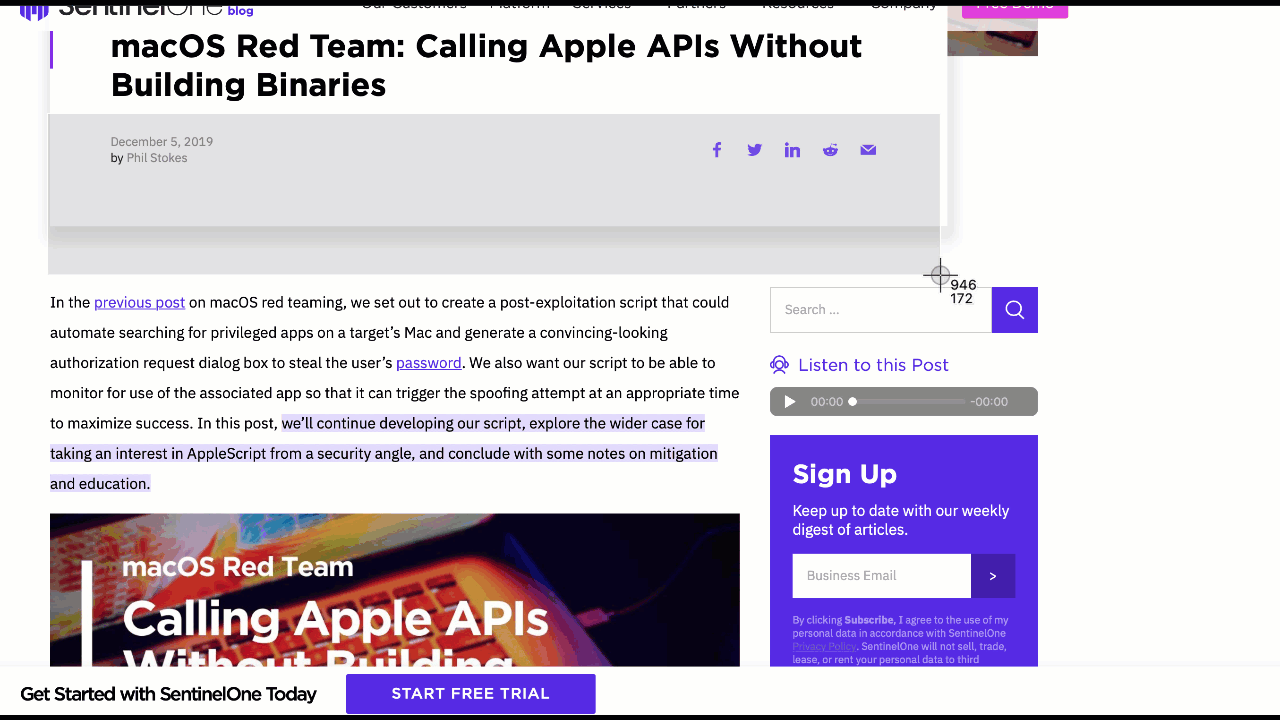Open the 'previous post' link
The image size is (1280, 720).
coord(139,303)
